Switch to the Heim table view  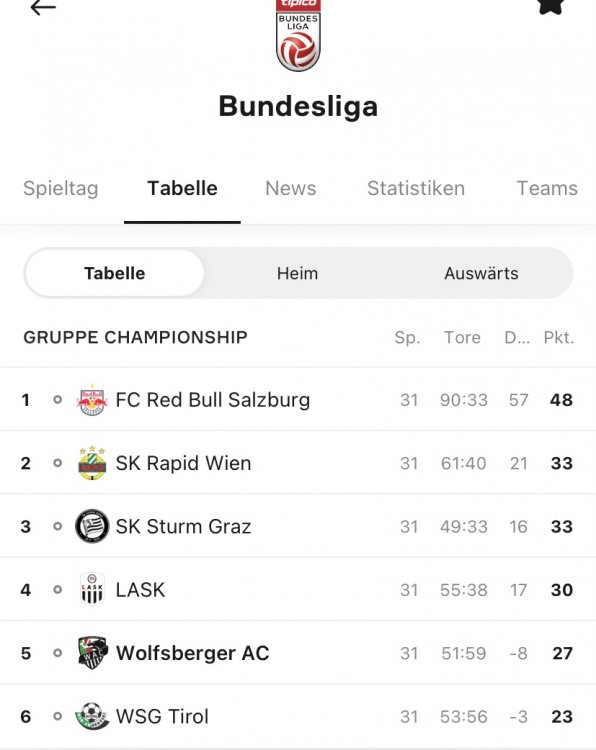[297, 273]
